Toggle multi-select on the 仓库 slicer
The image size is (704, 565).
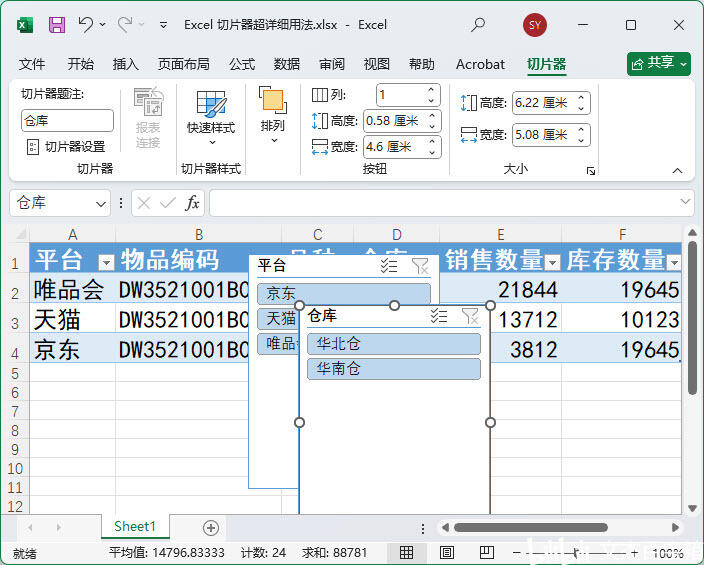439,316
